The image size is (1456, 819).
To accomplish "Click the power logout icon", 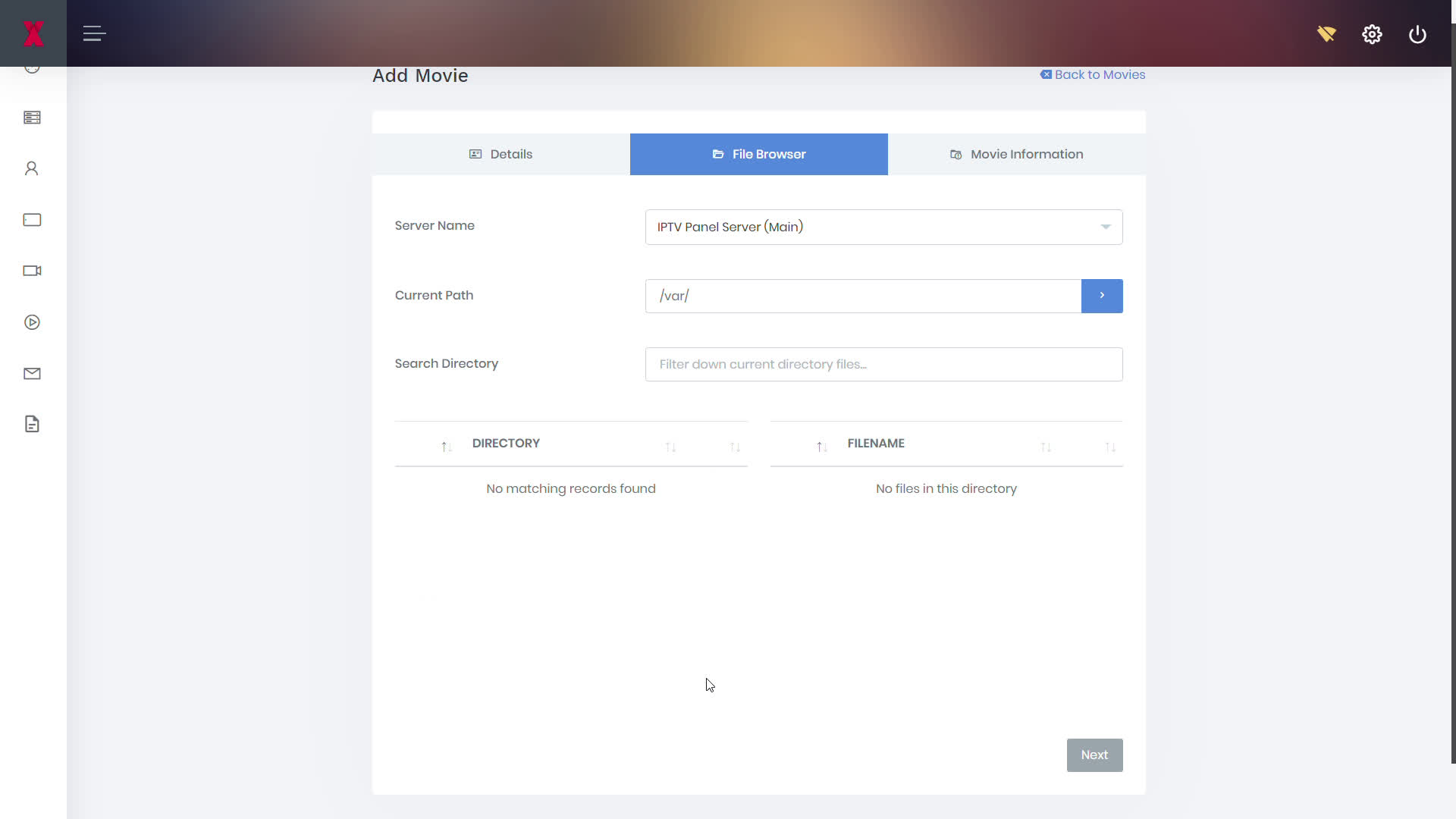I will [x=1417, y=34].
